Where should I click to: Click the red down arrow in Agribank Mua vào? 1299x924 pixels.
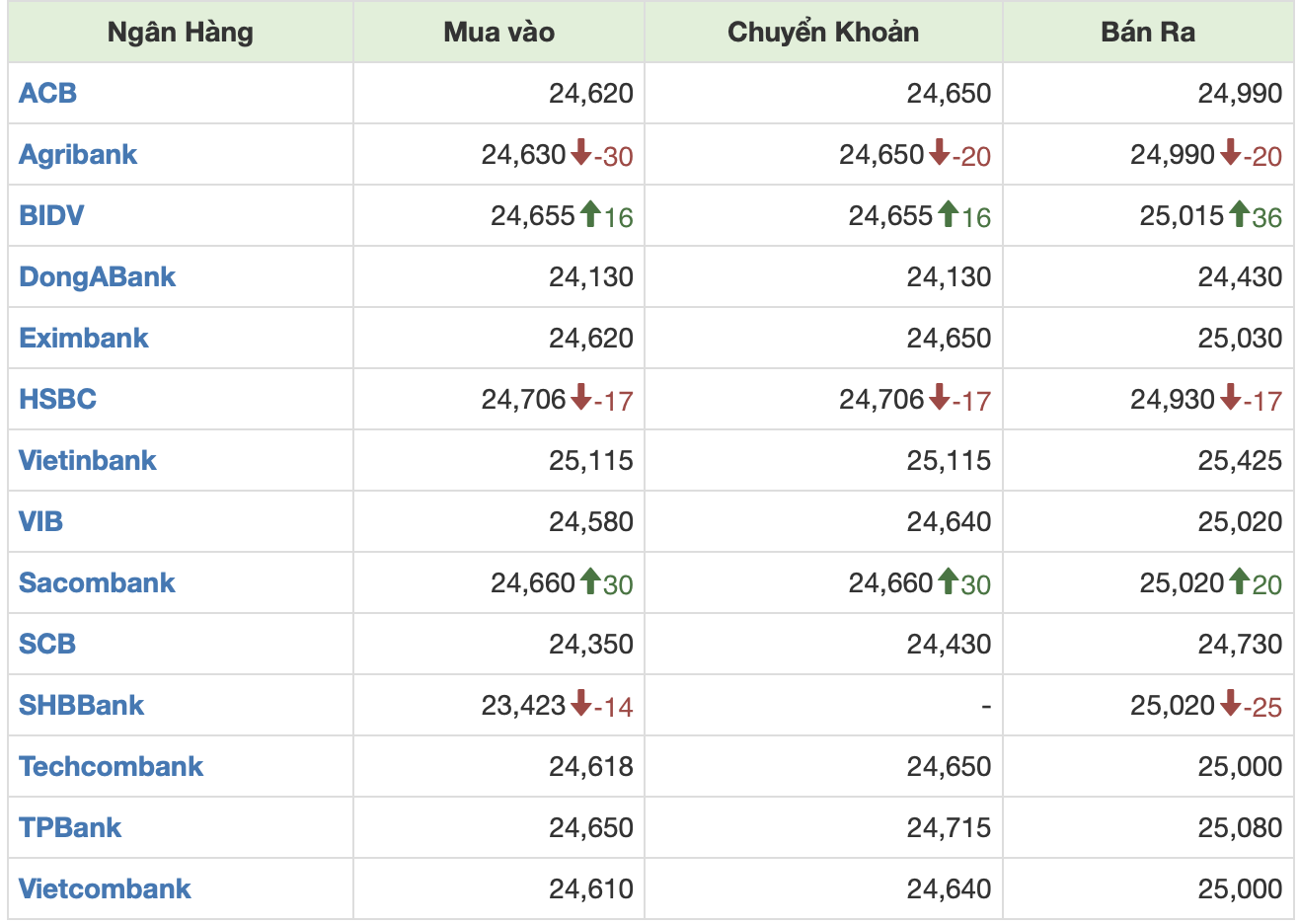[580, 152]
